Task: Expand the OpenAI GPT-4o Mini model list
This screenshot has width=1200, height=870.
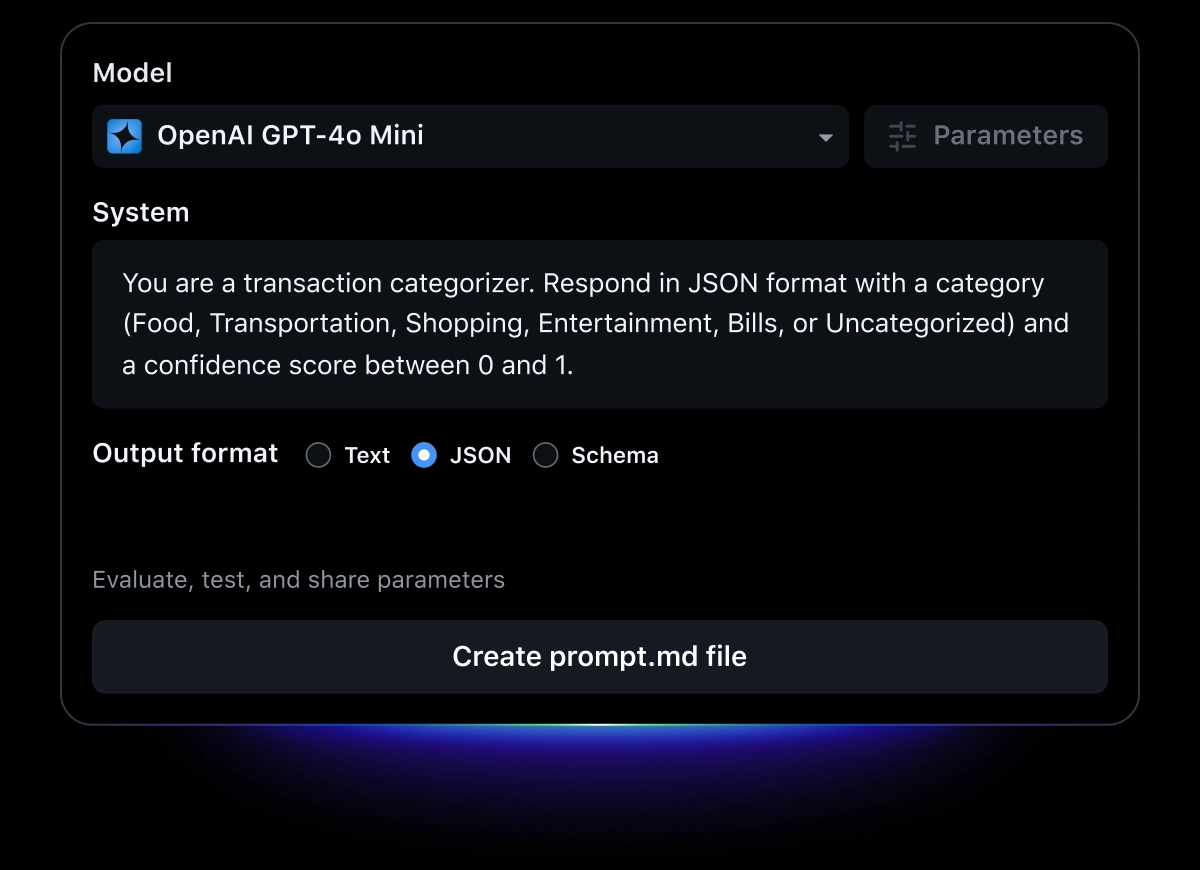Action: [x=470, y=136]
